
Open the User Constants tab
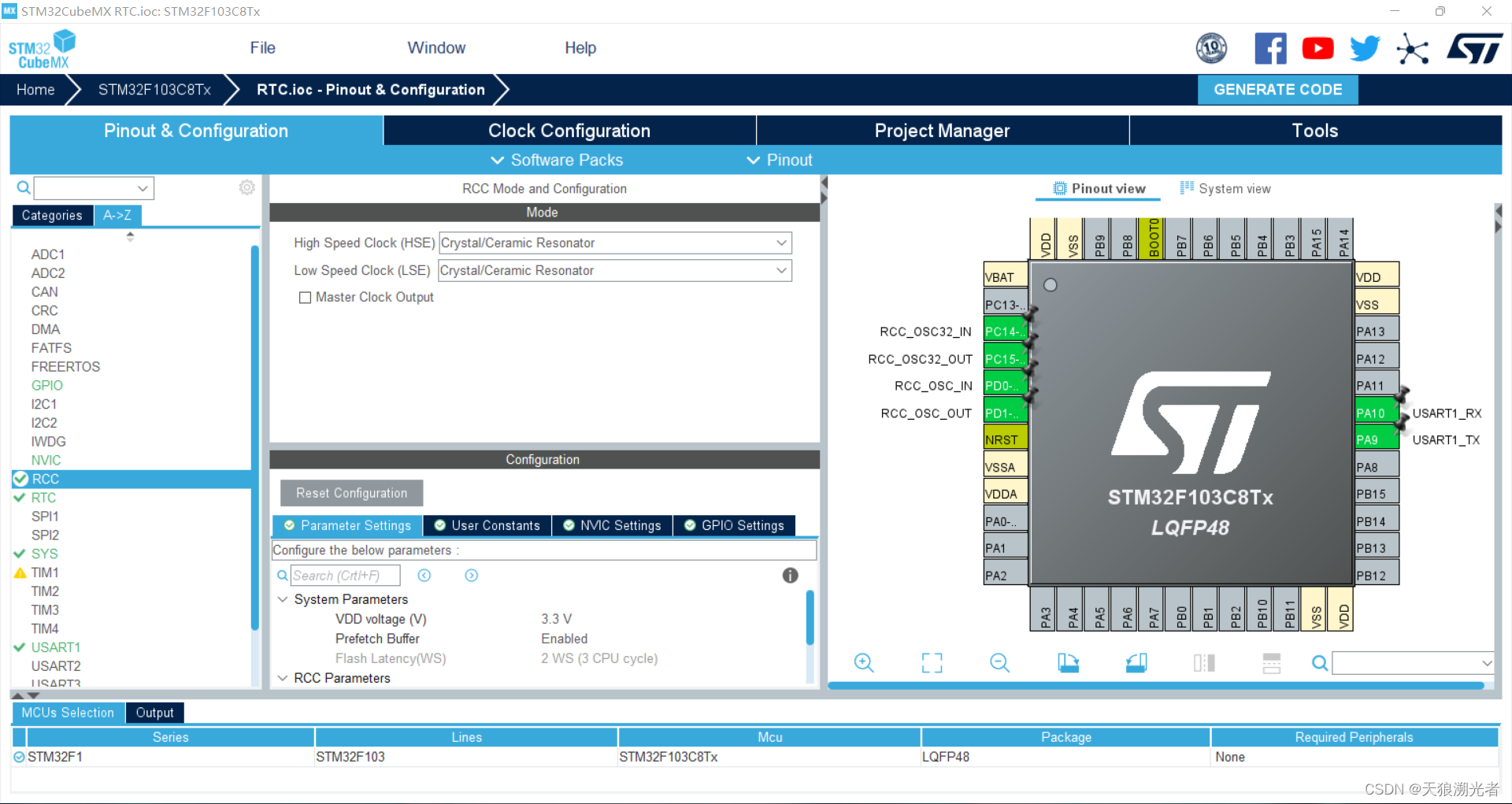[487, 525]
